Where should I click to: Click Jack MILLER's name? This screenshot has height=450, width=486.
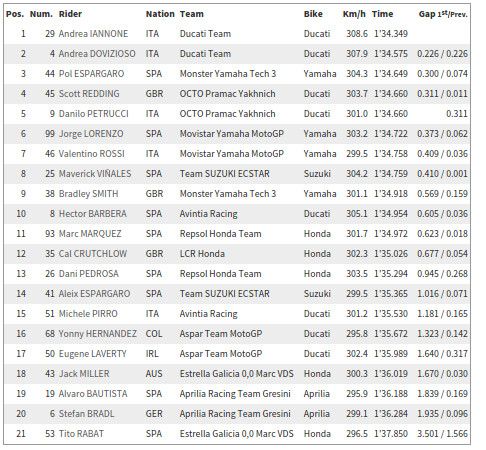coord(84,374)
